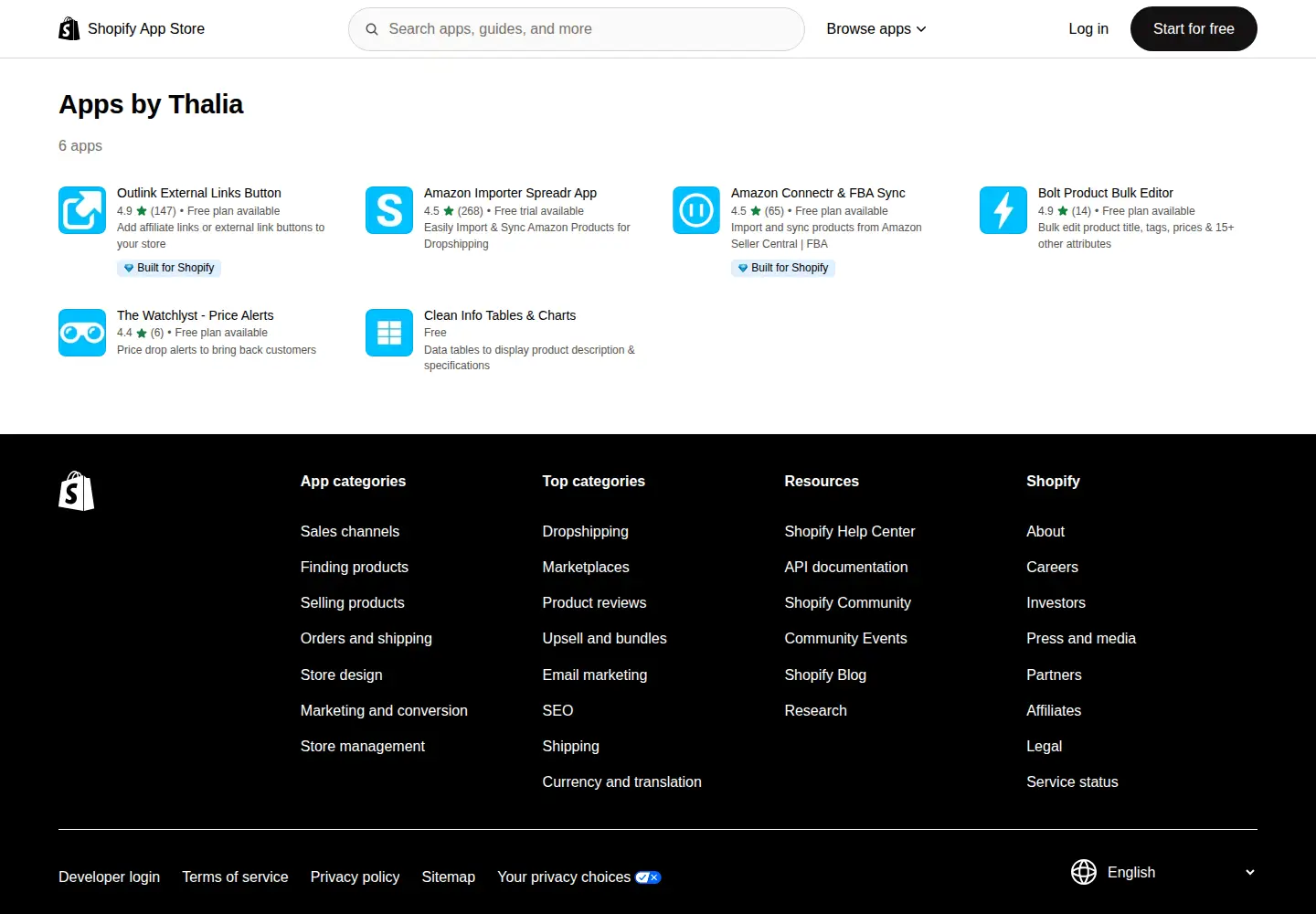Viewport: 1316px width, 914px height.
Task: Click the search magnifier icon
Action: point(372,29)
